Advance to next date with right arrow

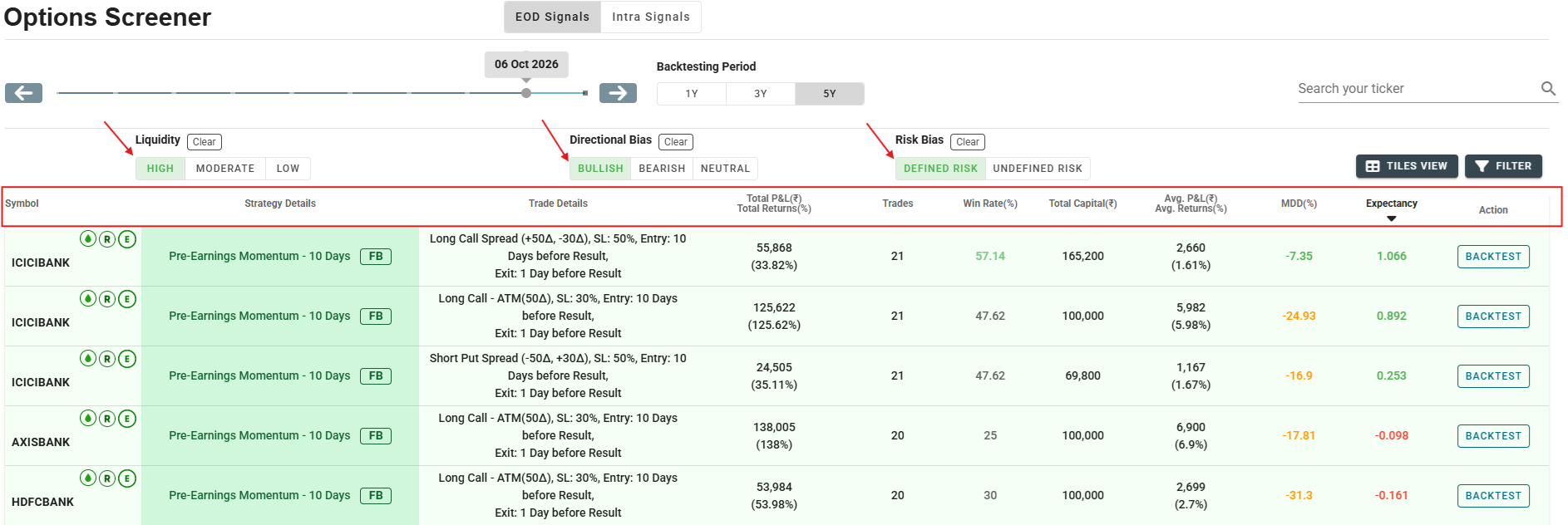point(618,93)
